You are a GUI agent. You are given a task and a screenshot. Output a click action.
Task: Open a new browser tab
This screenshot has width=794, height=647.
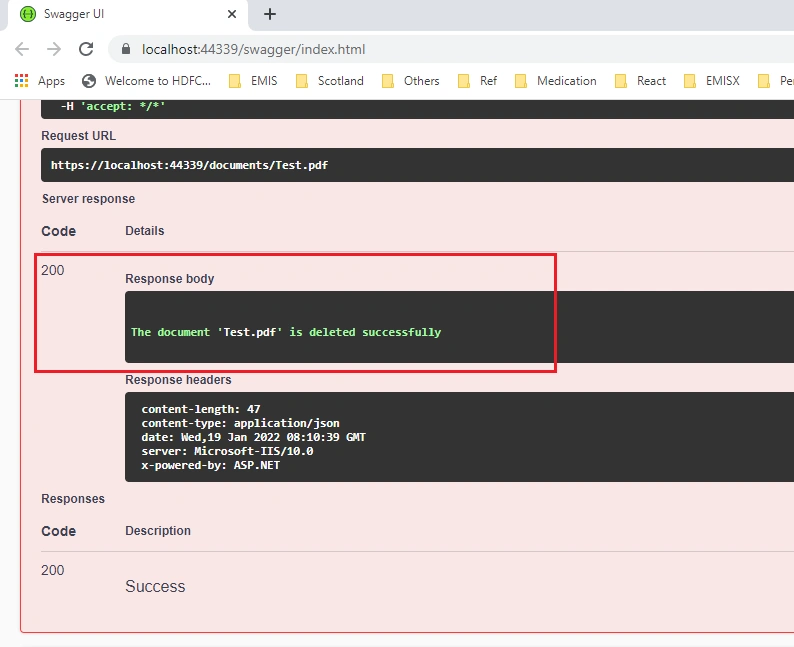[x=270, y=14]
